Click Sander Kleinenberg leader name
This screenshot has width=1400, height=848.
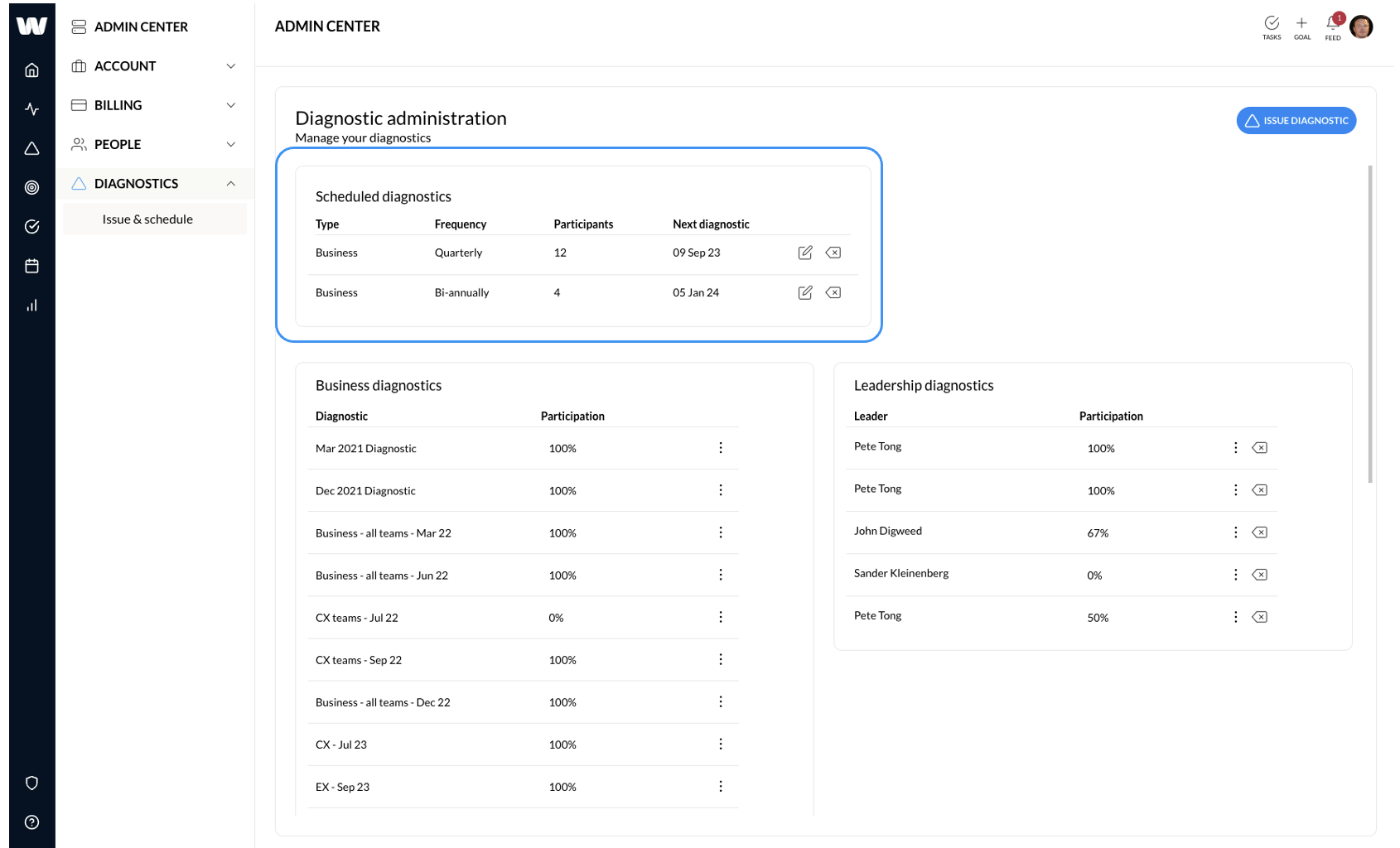tap(901, 573)
